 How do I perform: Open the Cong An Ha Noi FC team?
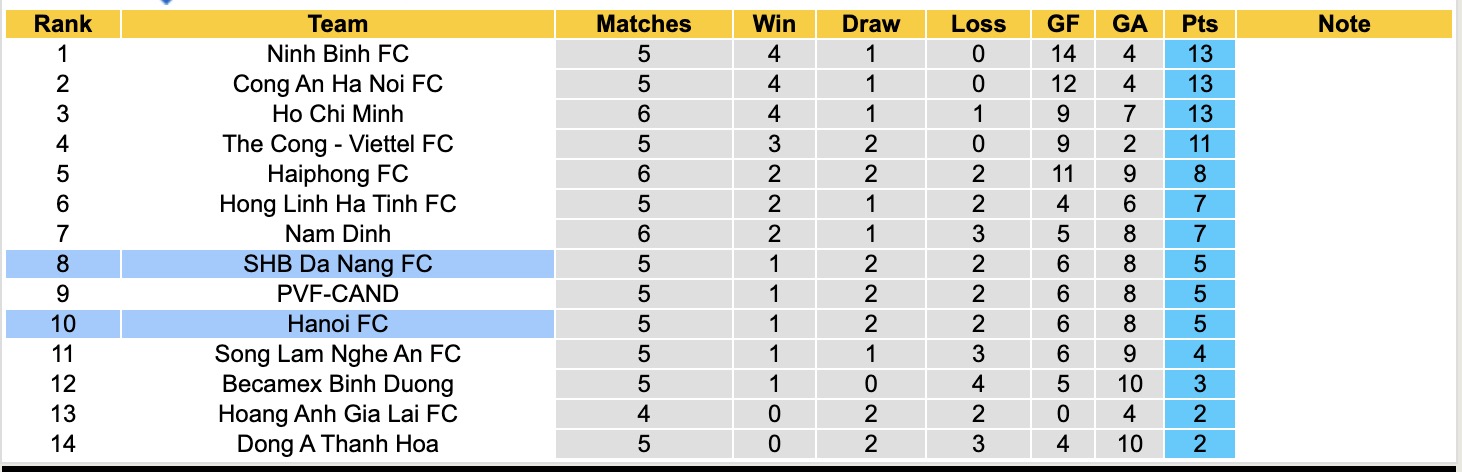click(x=338, y=84)
